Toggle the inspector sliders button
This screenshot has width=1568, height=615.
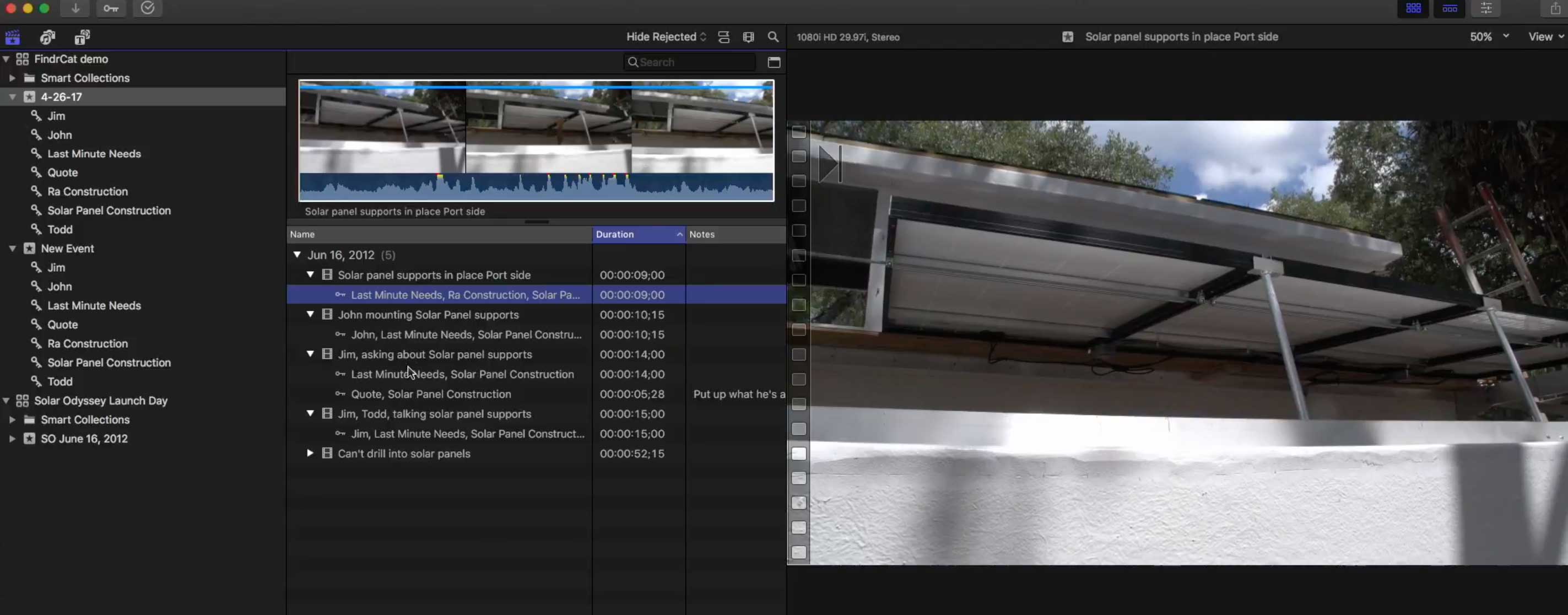click(x=1486, y=8)
